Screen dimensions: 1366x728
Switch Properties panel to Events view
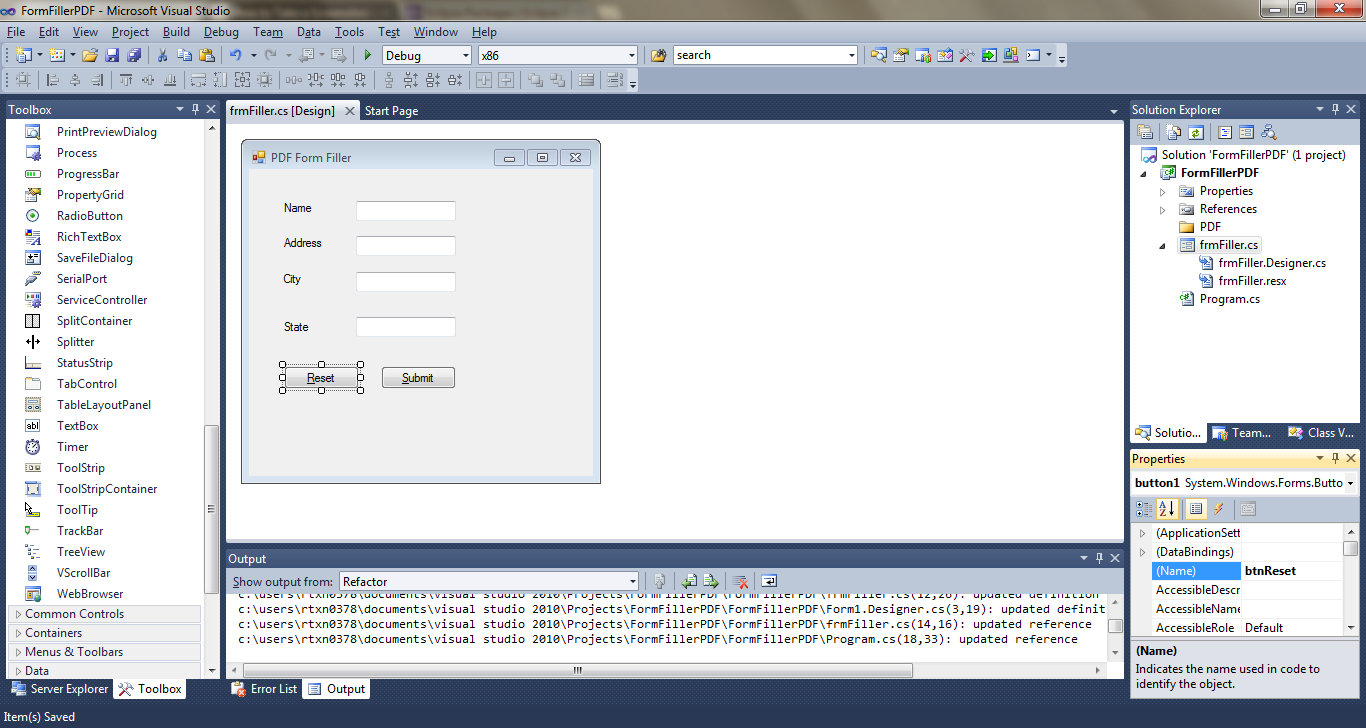pos(1218,508)
